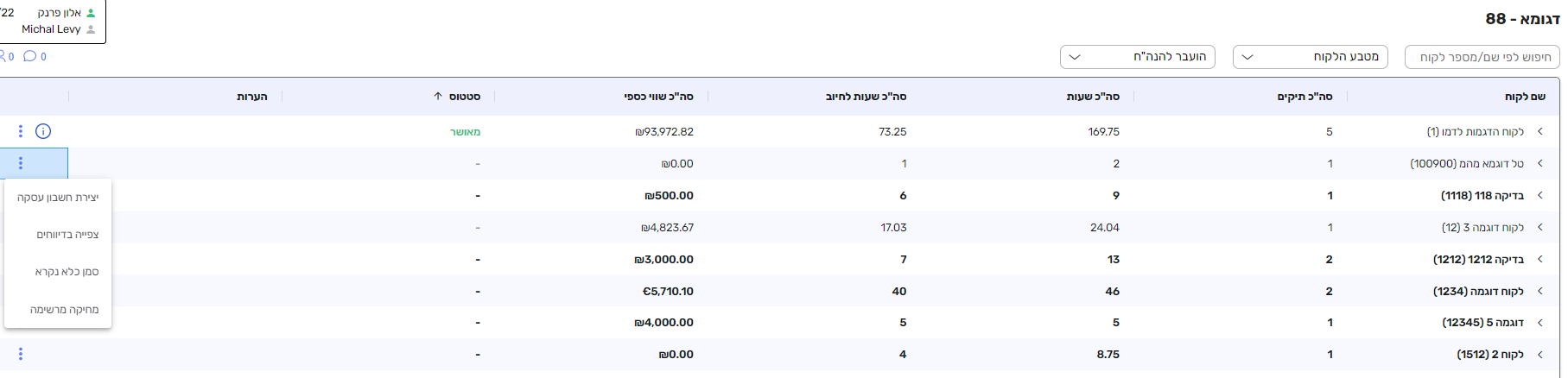
Task: Click the client search input field
Action: tap(1482, 57)
